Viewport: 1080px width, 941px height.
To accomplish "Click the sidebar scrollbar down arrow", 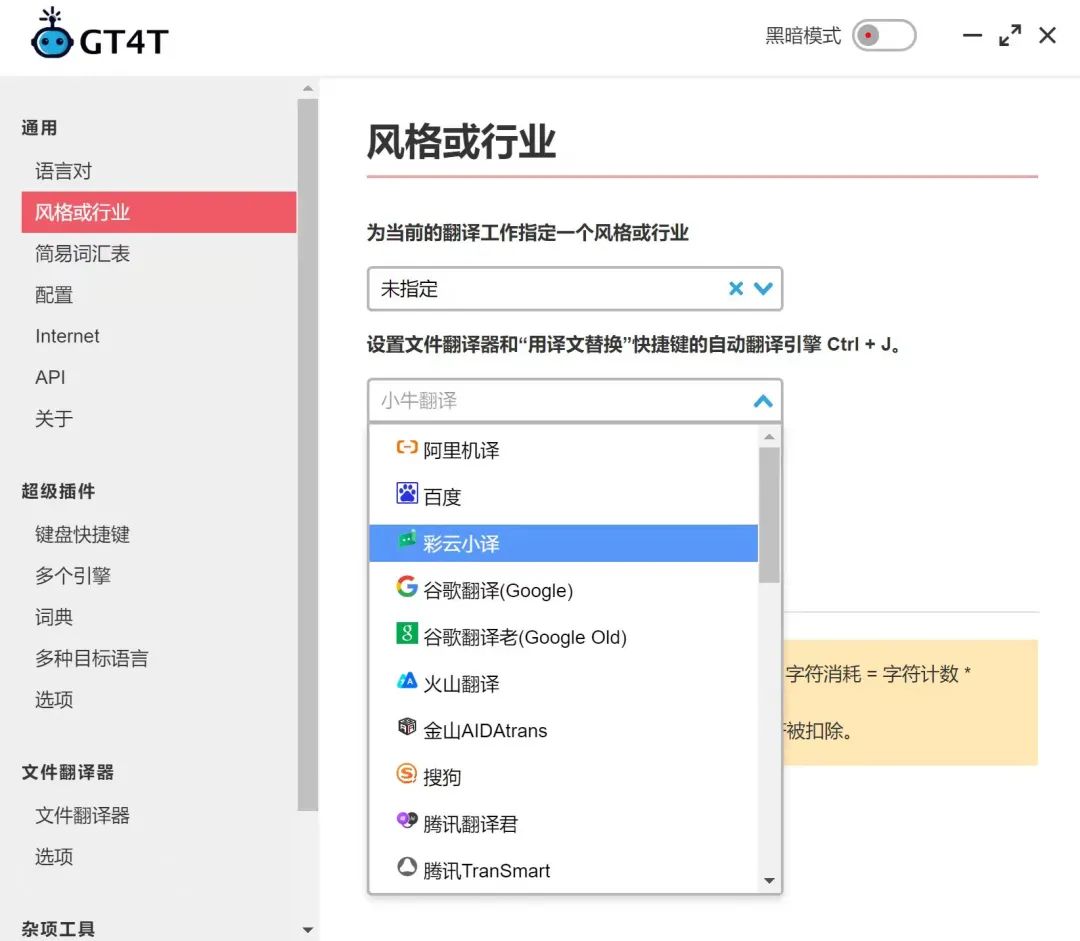I will point(308,930).
